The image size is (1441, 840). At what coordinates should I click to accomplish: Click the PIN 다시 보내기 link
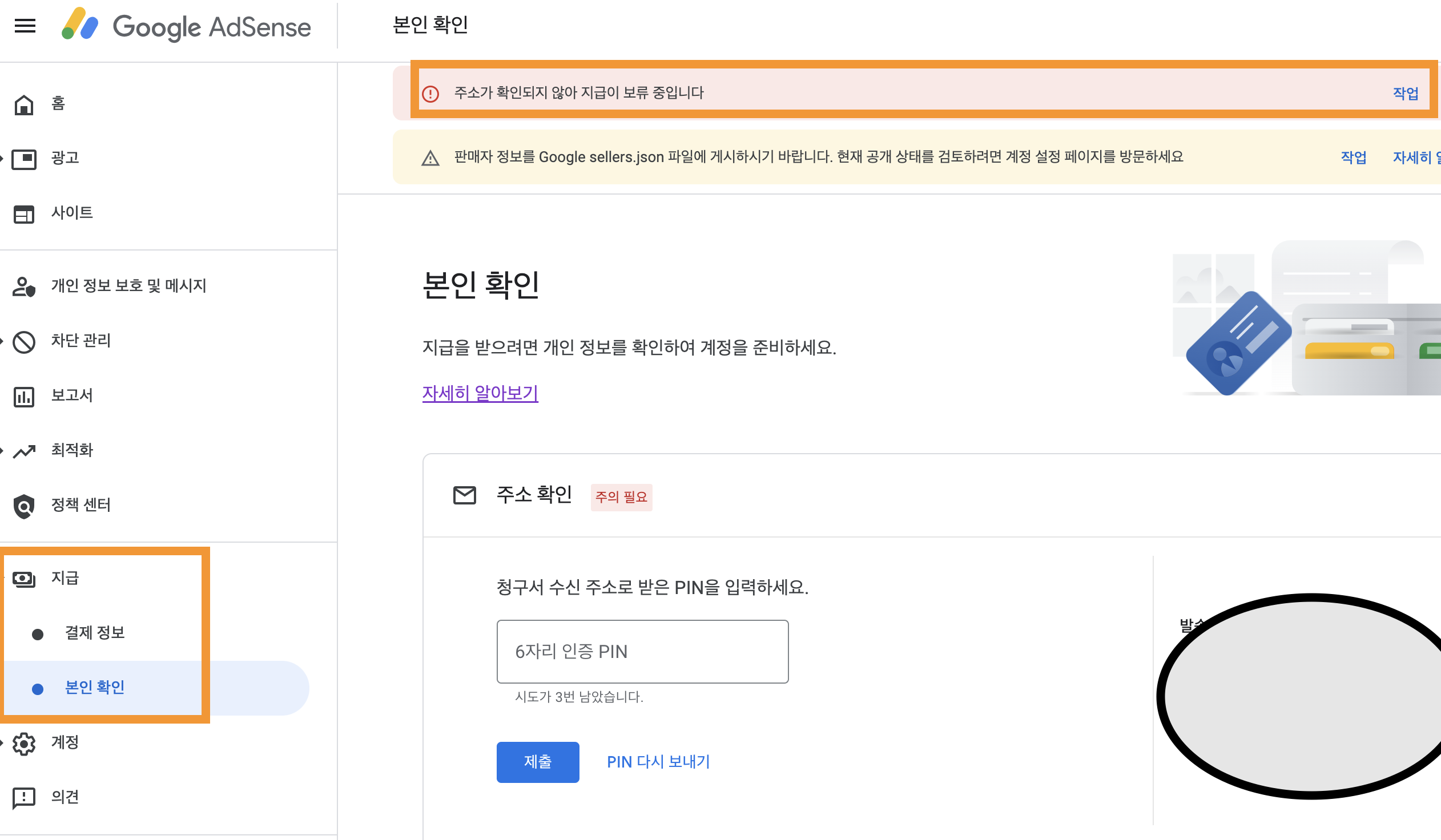tap(658, 761)
